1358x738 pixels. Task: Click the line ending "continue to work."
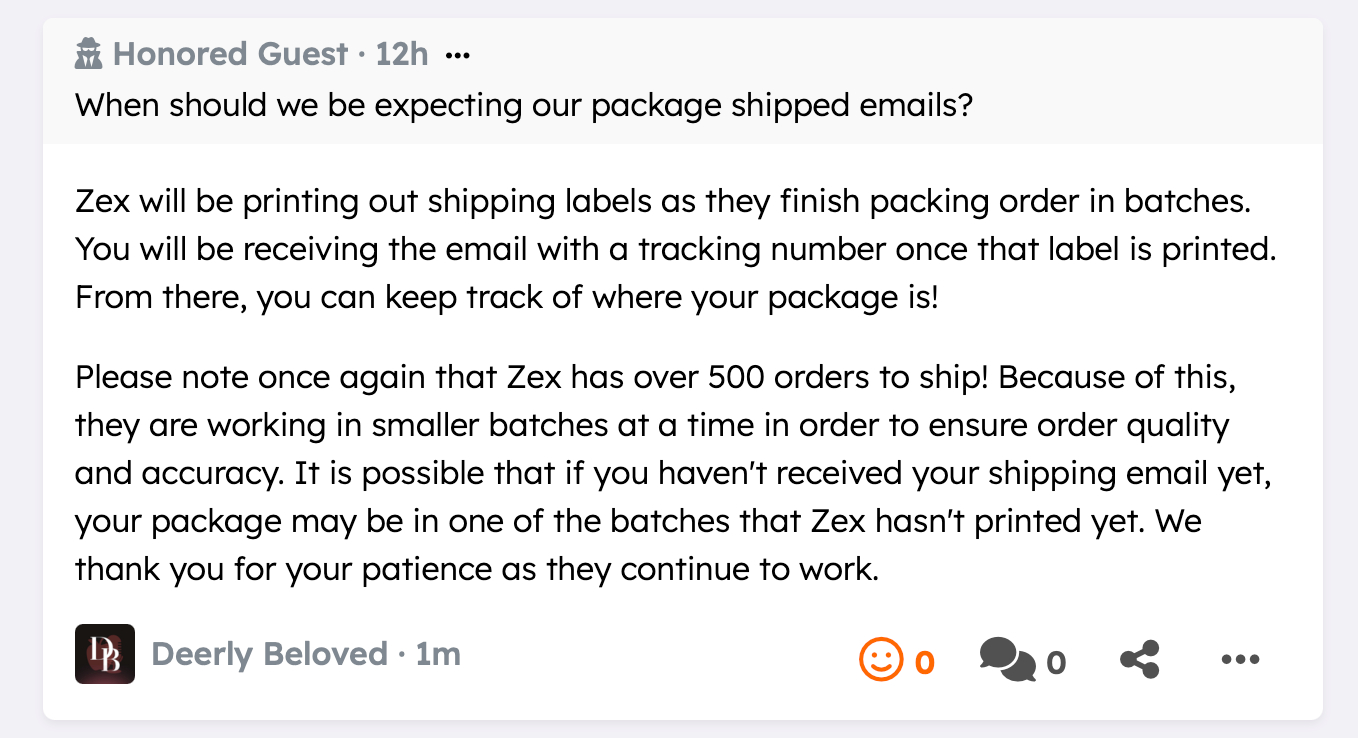[476, 570]
